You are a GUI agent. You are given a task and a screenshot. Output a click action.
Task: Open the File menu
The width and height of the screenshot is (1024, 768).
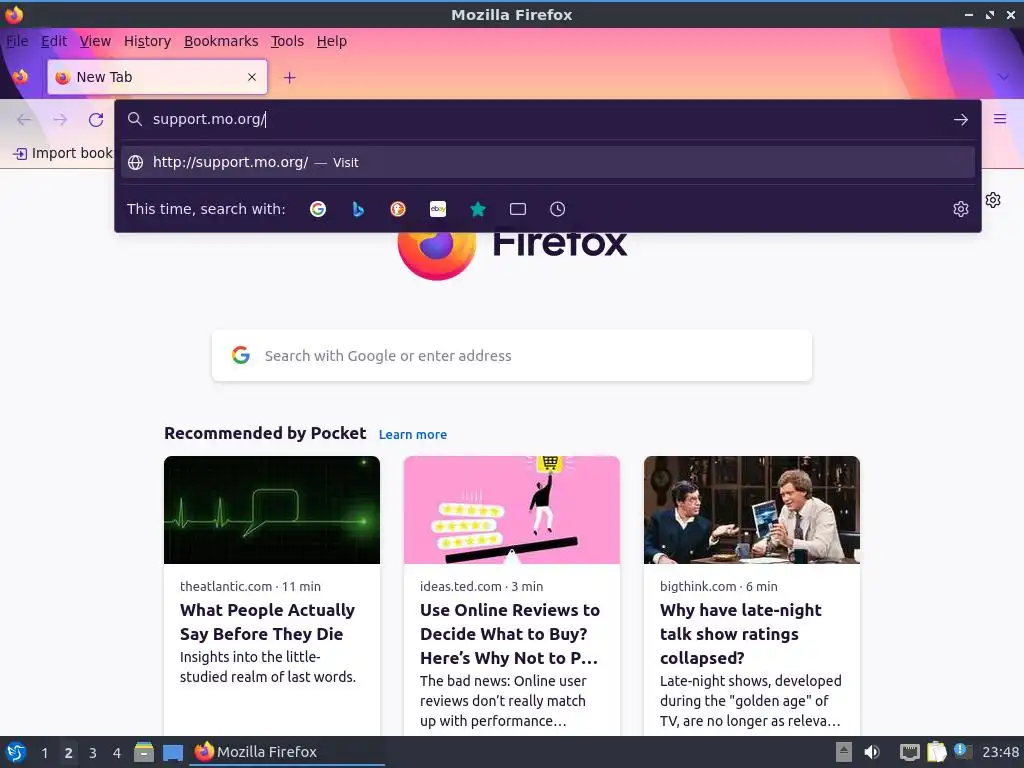(17, 41)
